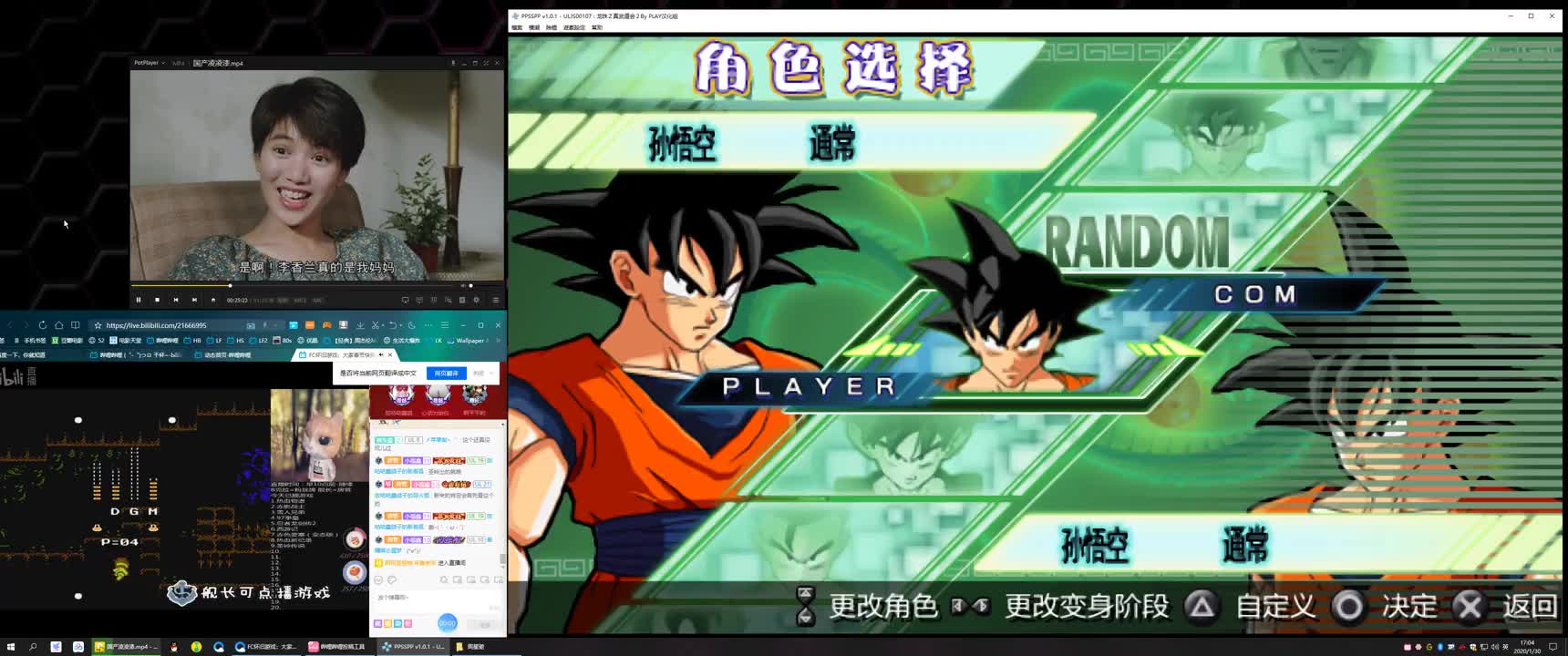Click PotPlayer pin-on-top icon
This screenshot has height=656, width=1568.
coord(453,63)
